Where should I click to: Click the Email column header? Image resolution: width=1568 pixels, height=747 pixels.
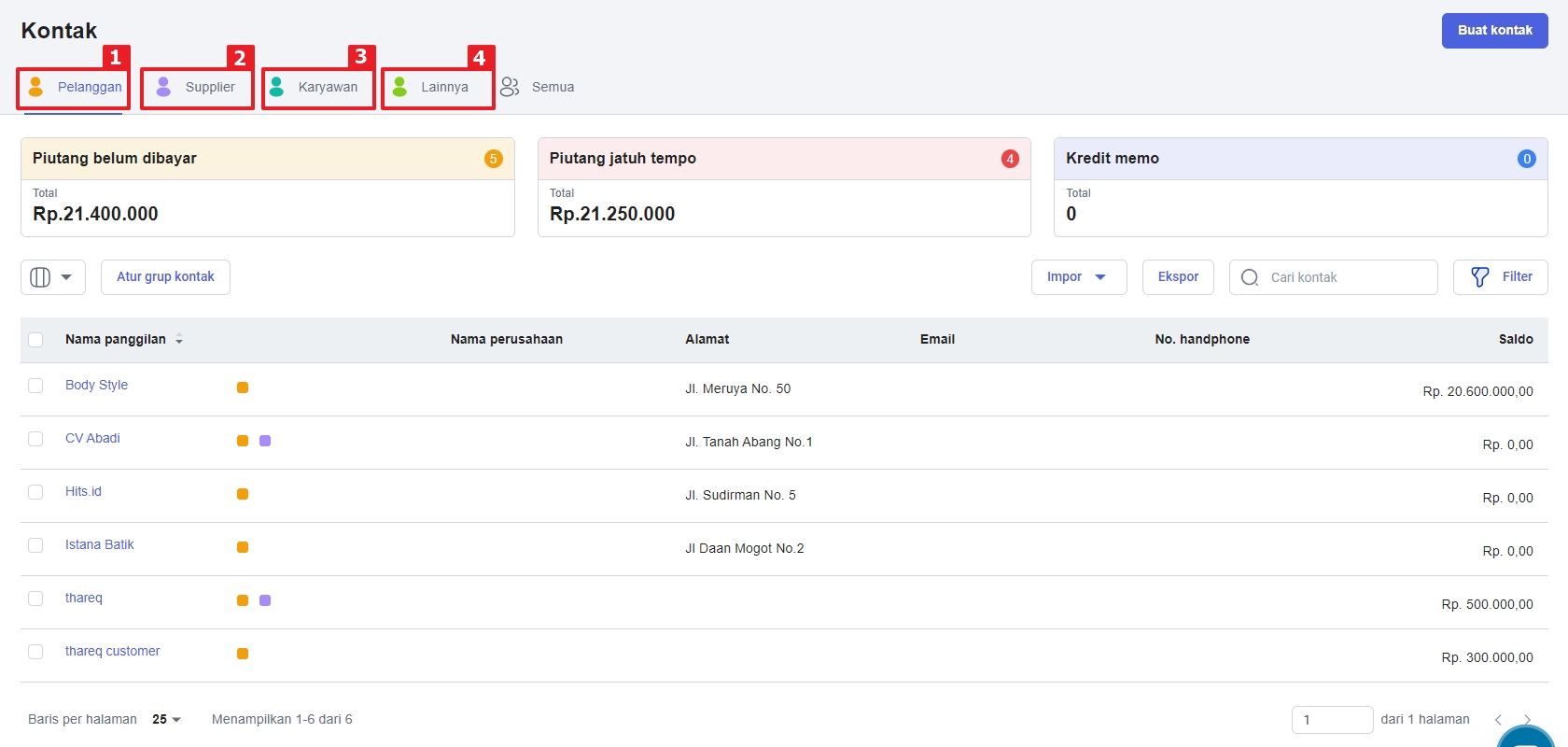pos(937,339)
